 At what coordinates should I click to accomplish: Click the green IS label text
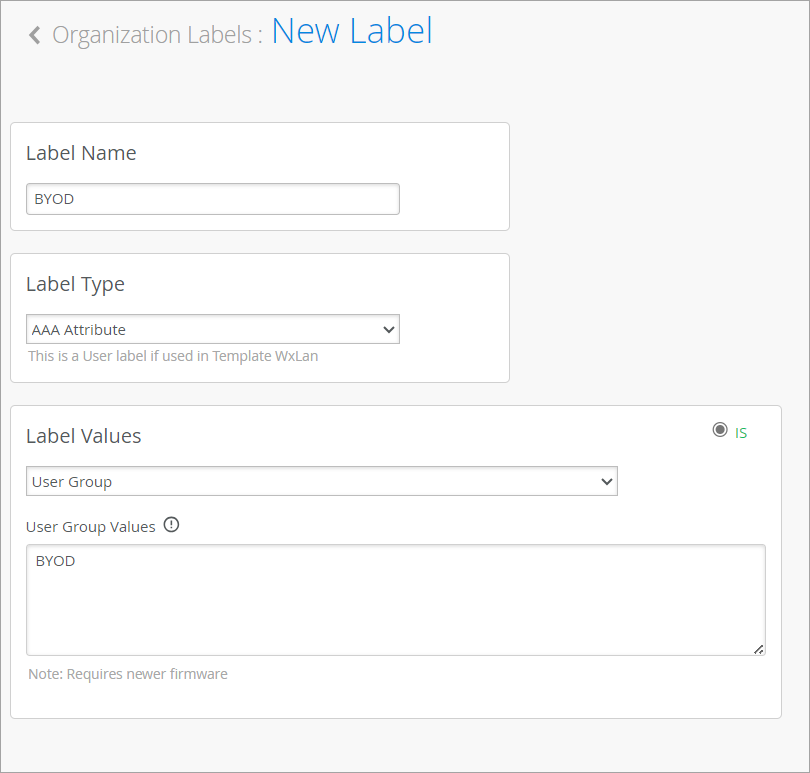click(x=741, y=433)
